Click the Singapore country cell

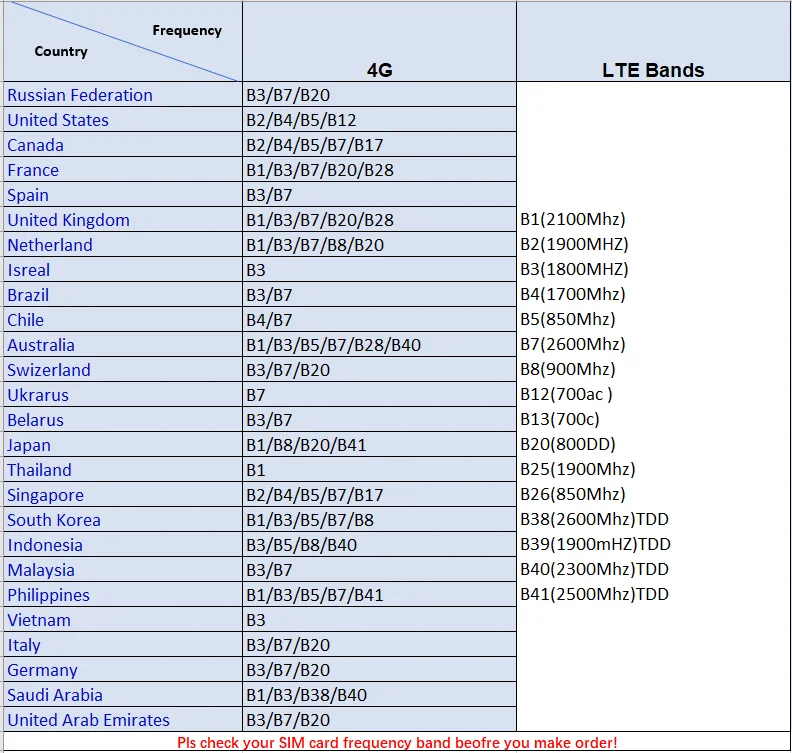[x=123, y=494]
